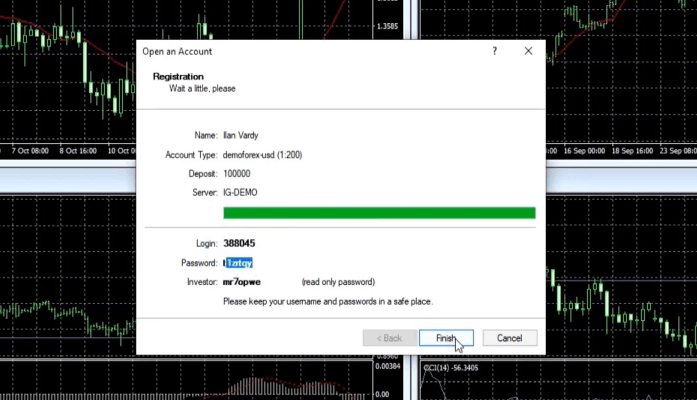
Task: Open help with the question mark icon
Action: click(494, 51)
